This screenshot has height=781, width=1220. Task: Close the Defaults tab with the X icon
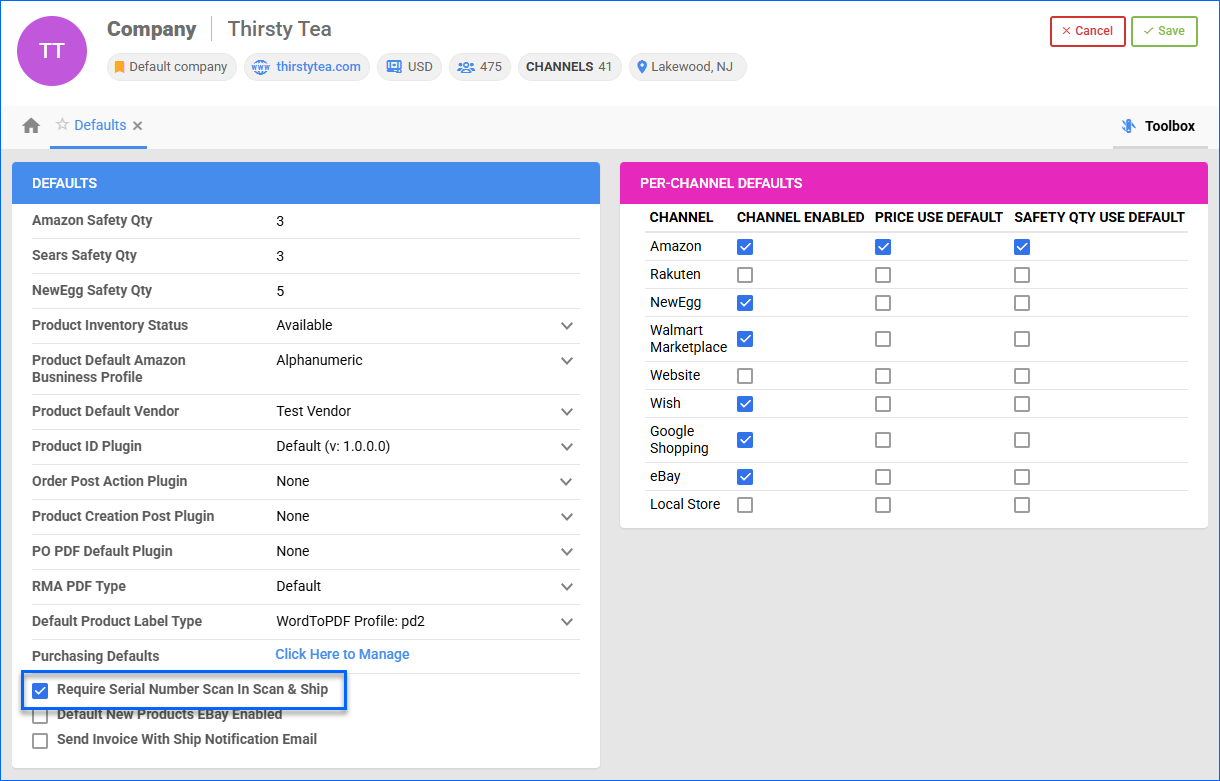click(x=138, y=126)
